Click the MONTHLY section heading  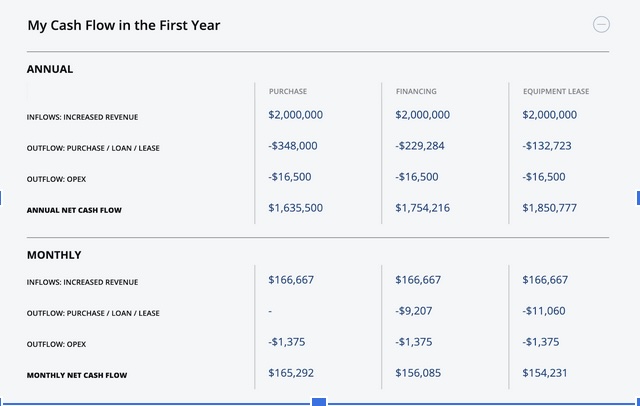tap(54, 256)
